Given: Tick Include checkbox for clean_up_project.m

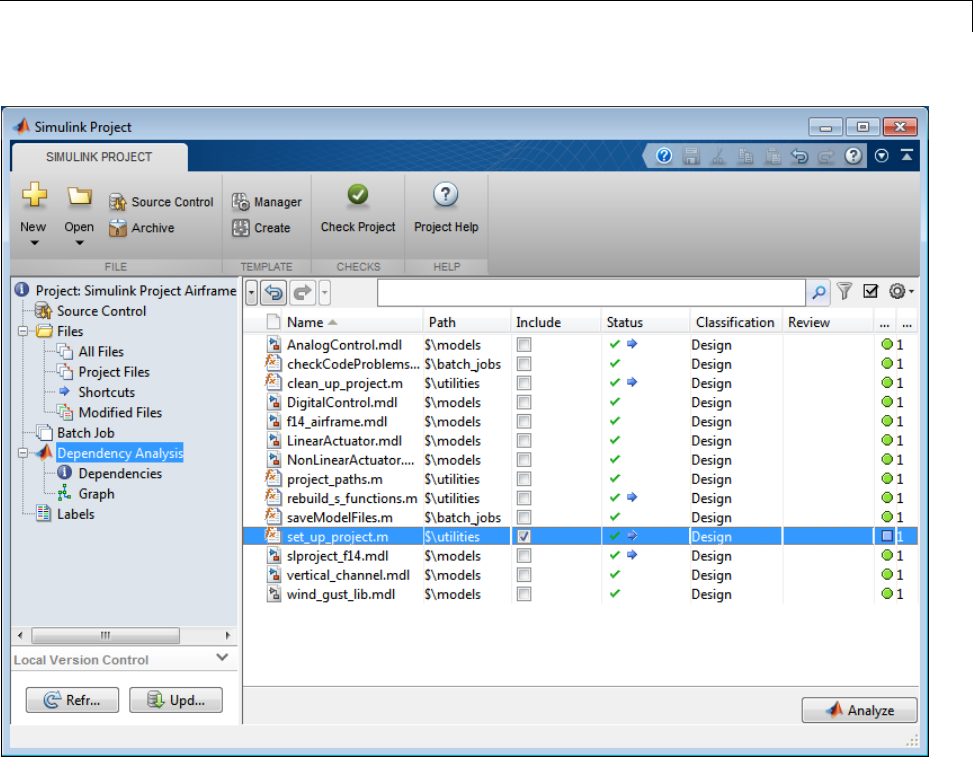Looking at the screenshot, I should (x=524, y=383).
